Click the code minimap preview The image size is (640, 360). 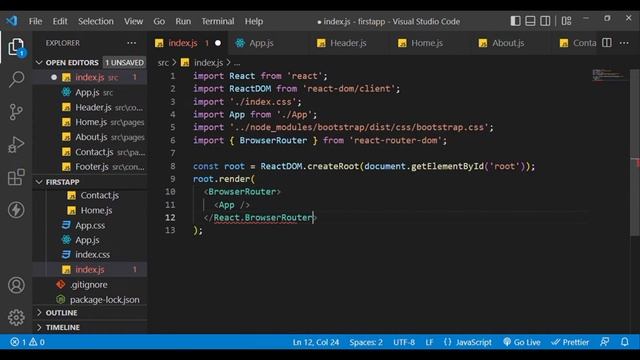coord(608,75)
